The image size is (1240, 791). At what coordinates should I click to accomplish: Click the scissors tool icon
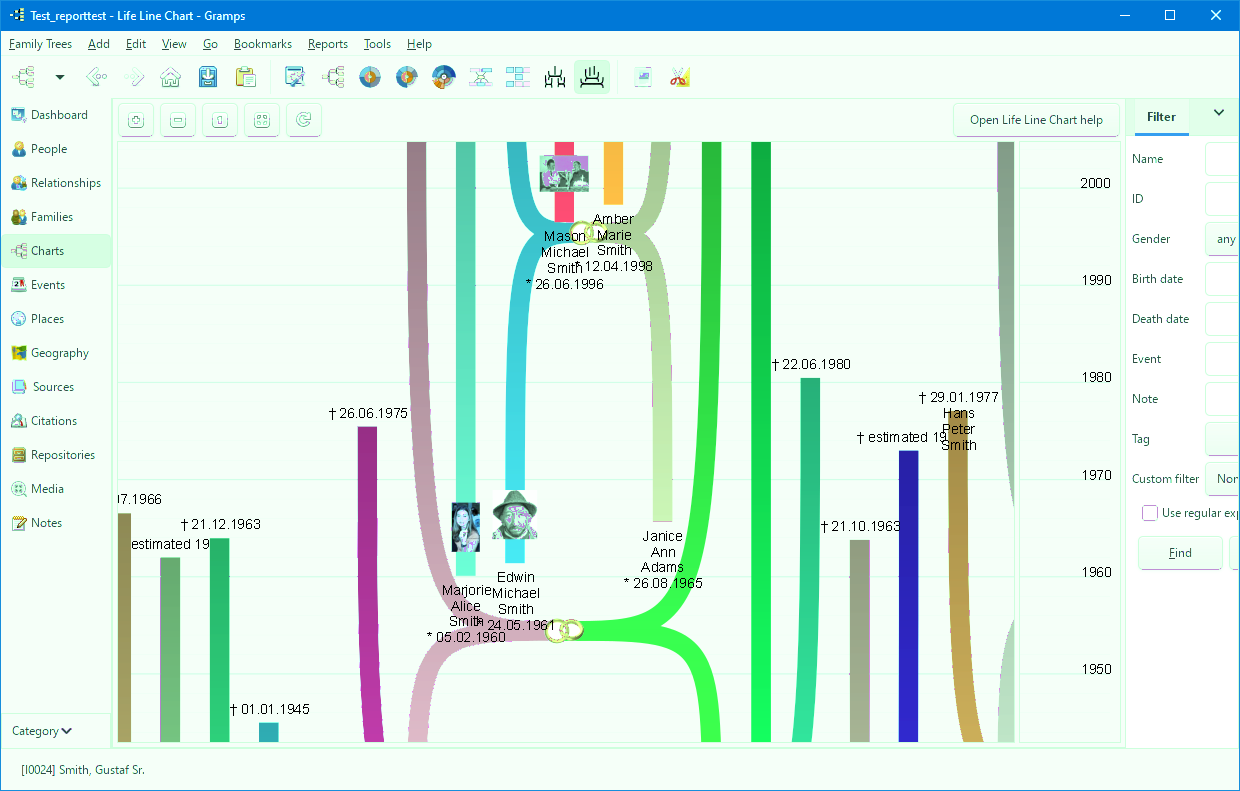pos(680,77)
